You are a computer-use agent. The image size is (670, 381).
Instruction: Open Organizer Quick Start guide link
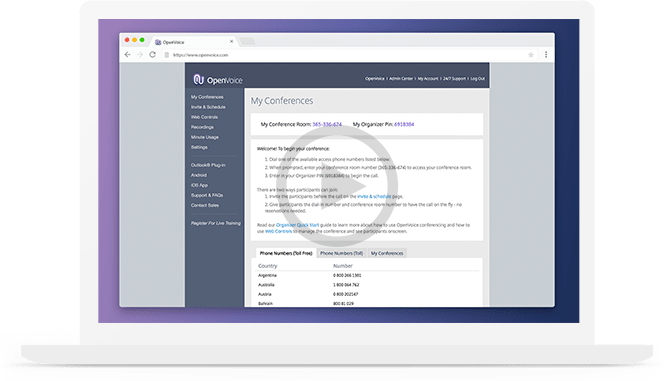(x=297, y=225)
